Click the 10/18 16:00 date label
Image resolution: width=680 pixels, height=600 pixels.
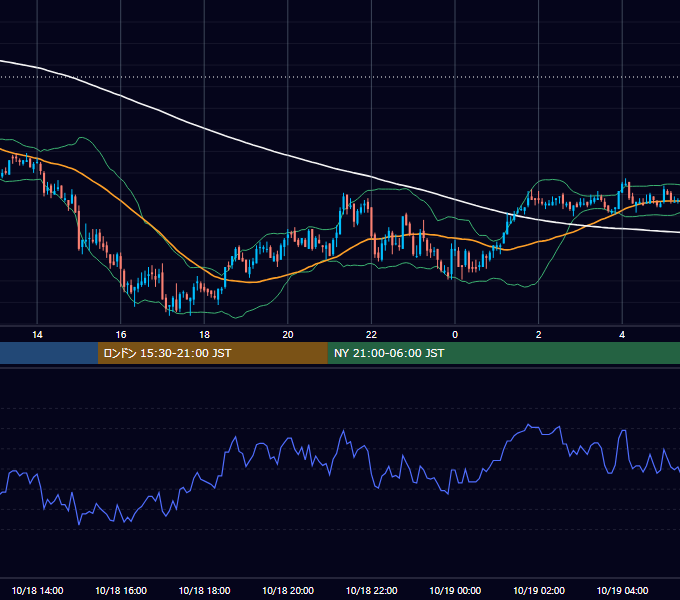pos(121,590)
